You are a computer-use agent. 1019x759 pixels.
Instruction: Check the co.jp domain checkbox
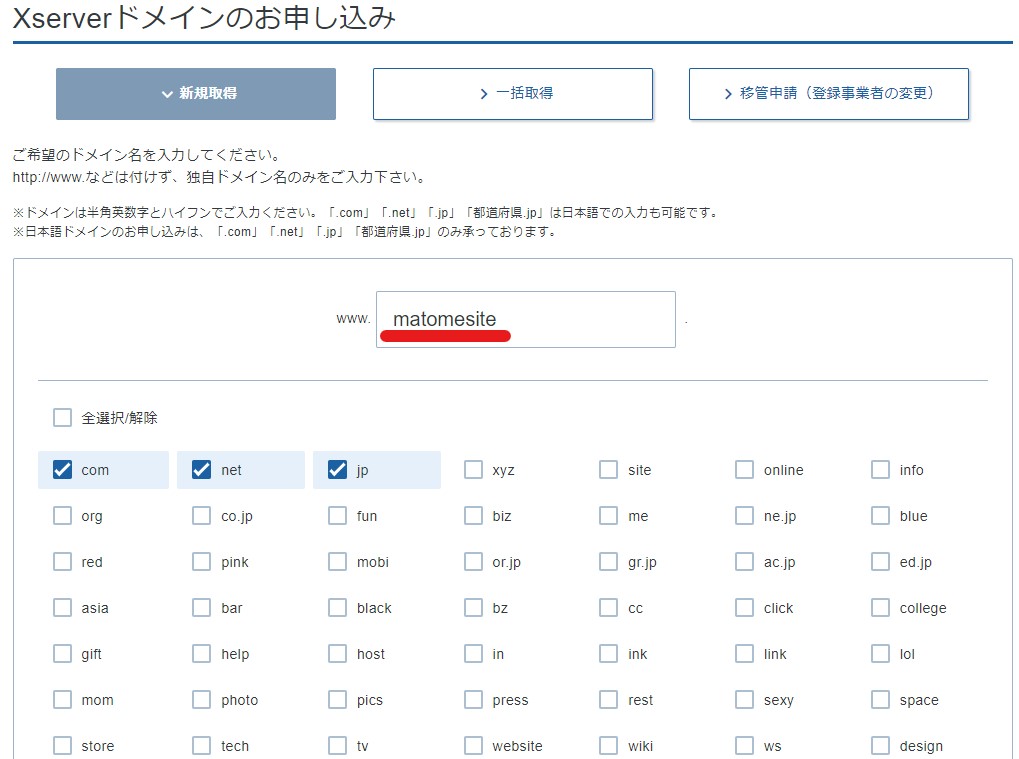point(201,516)
